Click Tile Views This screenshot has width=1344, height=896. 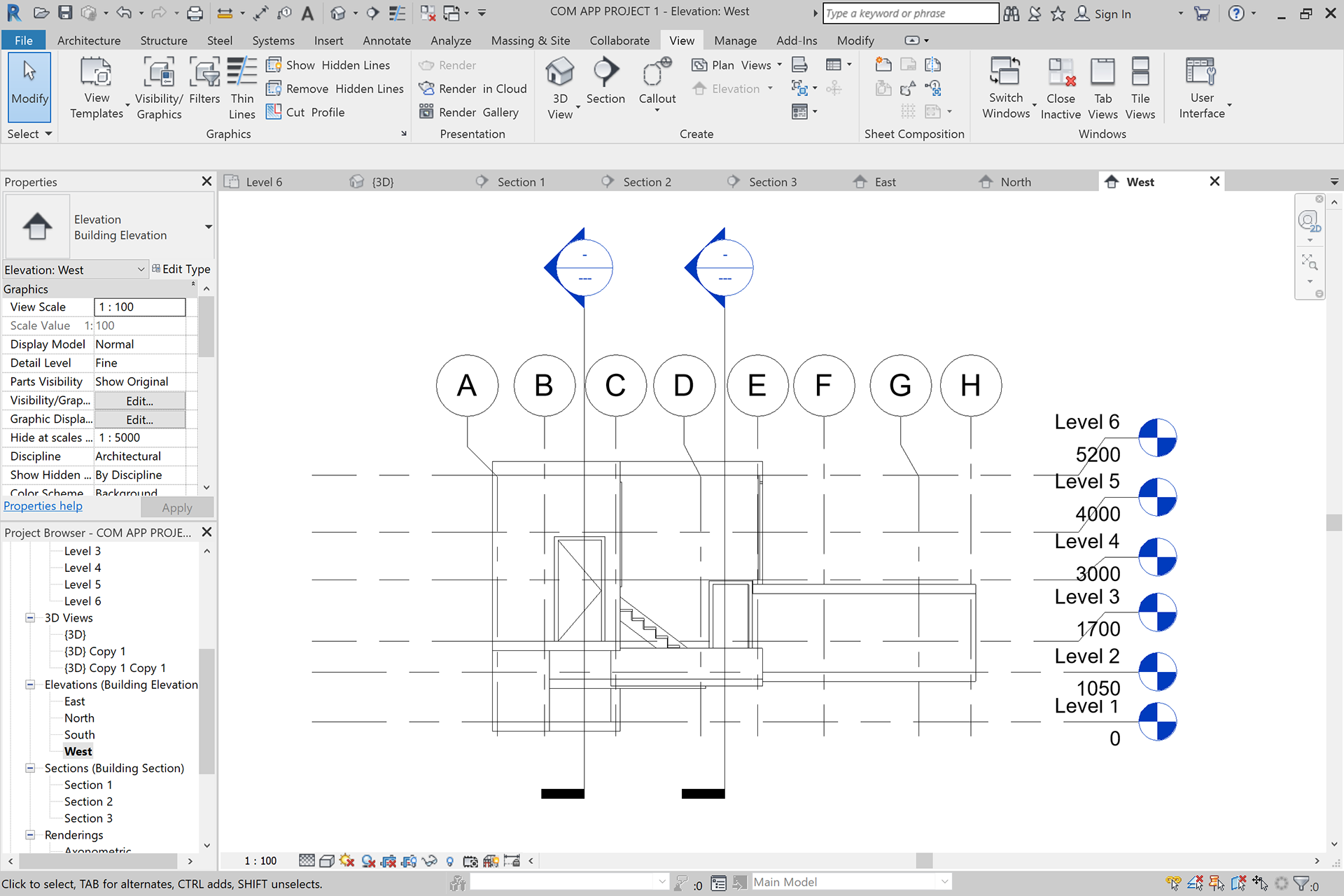coord(1140,89)
